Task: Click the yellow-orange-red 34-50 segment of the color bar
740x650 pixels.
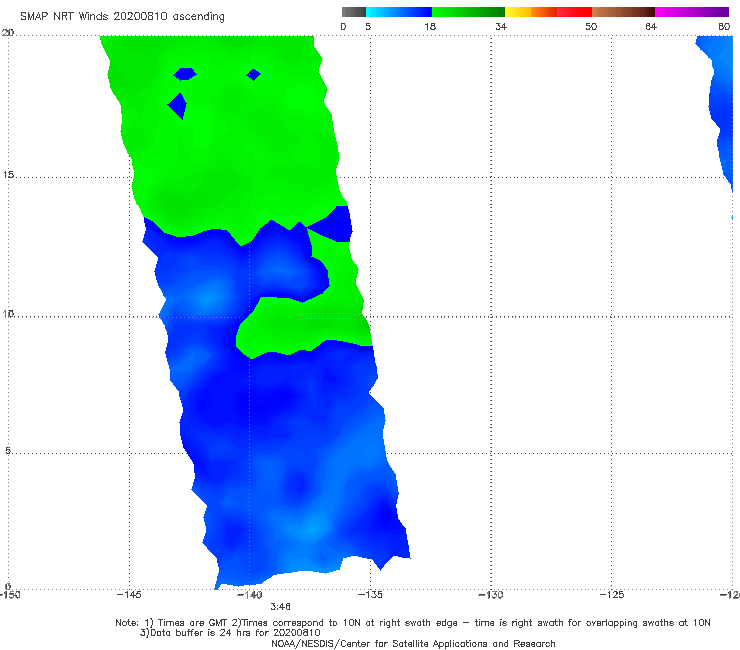Action: click(548, 12)
